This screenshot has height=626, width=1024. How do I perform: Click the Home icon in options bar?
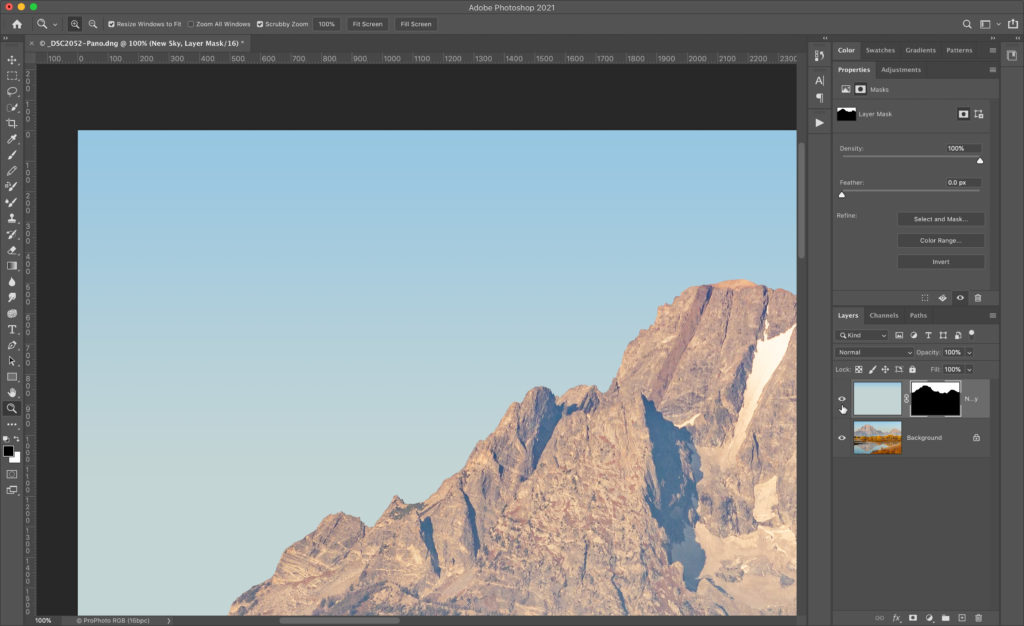pyautogui.click(x=17, y=24)
